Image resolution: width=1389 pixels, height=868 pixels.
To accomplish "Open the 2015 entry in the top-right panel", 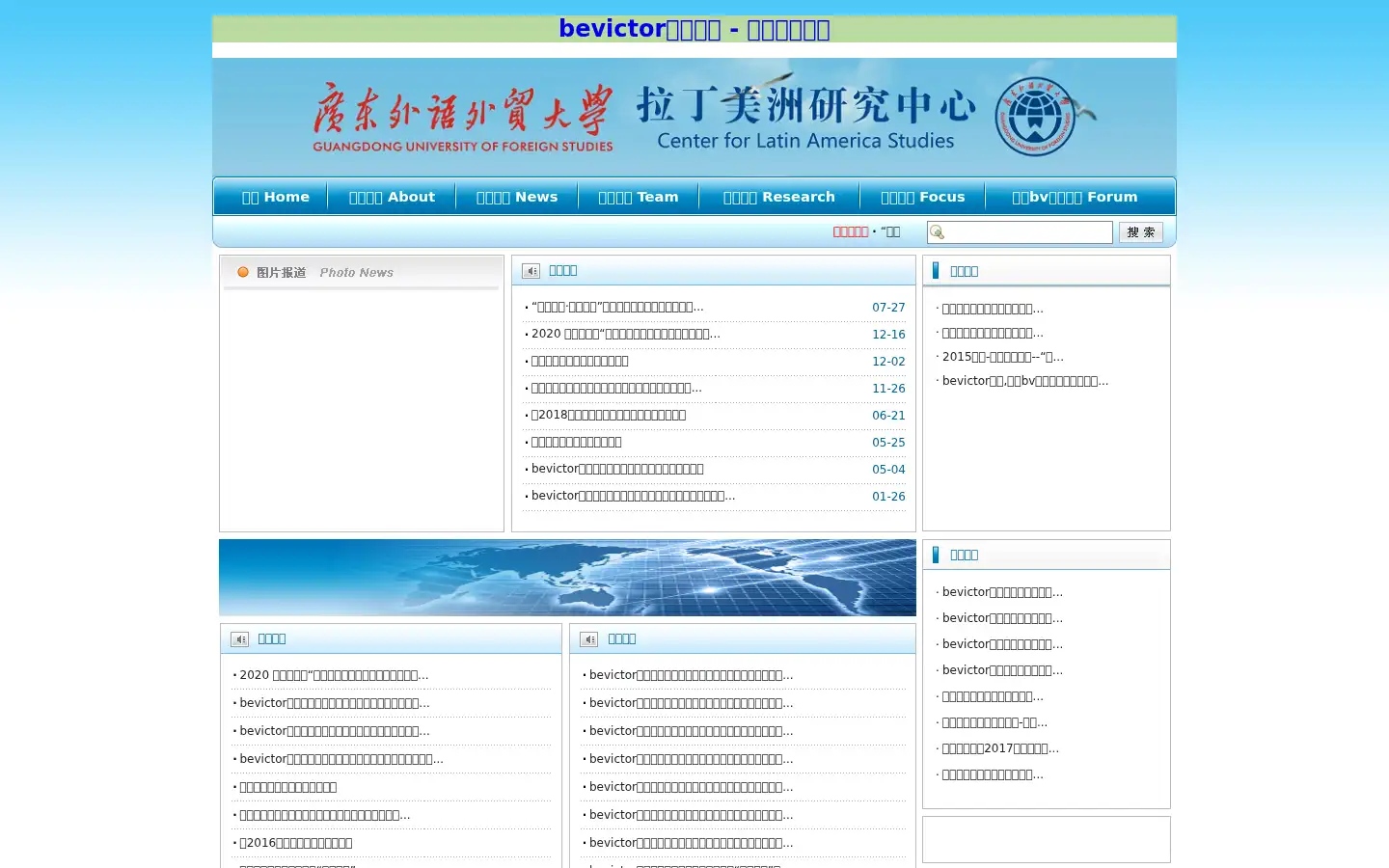I will pyautogui.click(x=1002, y=357).
